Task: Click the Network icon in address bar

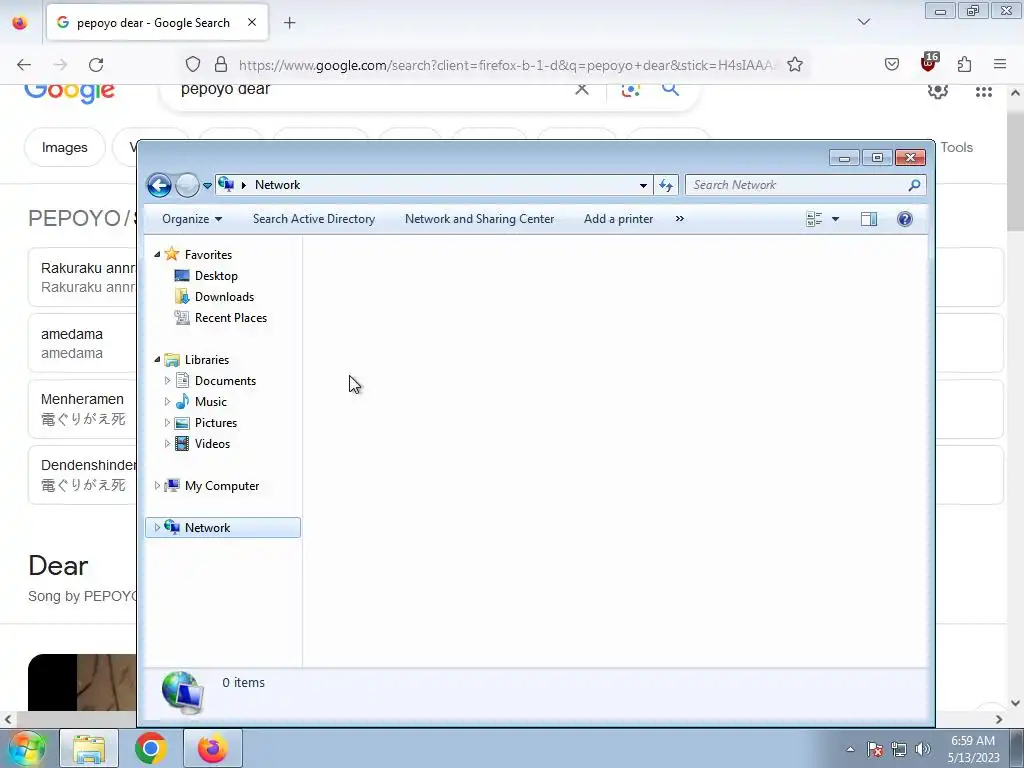Action: point(226,184)
